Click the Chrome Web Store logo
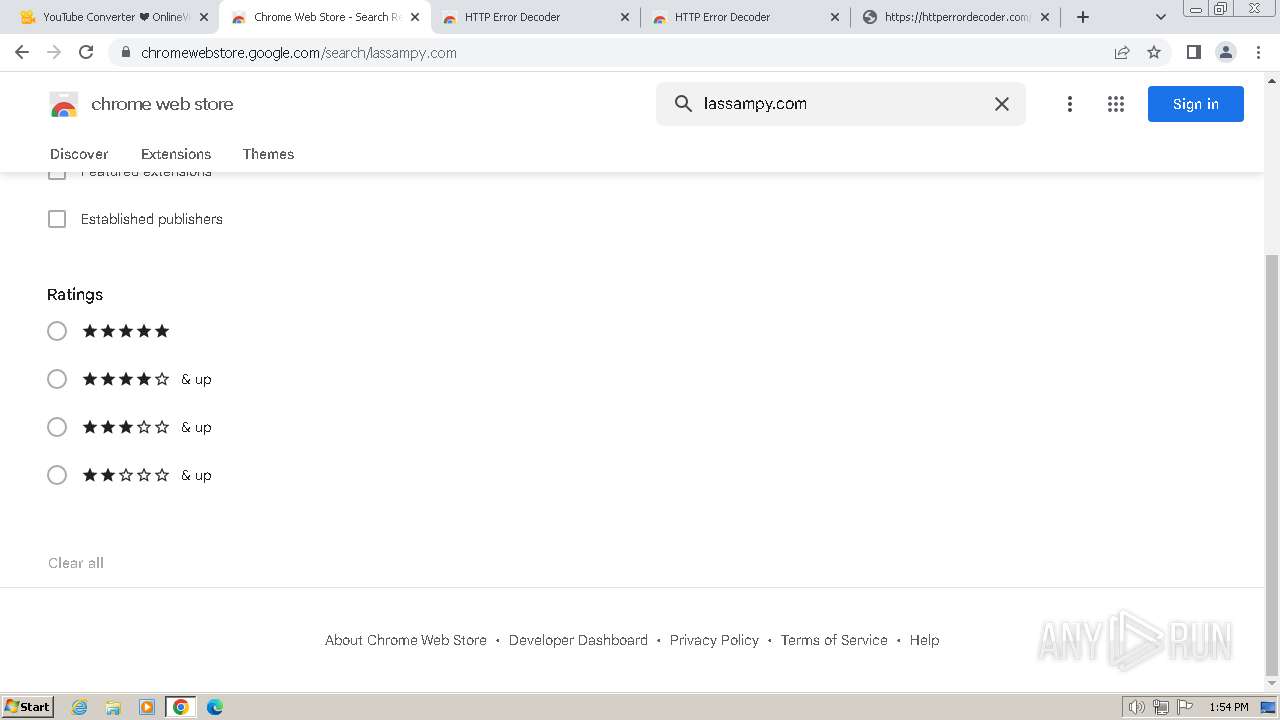This screenshot has width=1280, height=720. coord(64,104)
